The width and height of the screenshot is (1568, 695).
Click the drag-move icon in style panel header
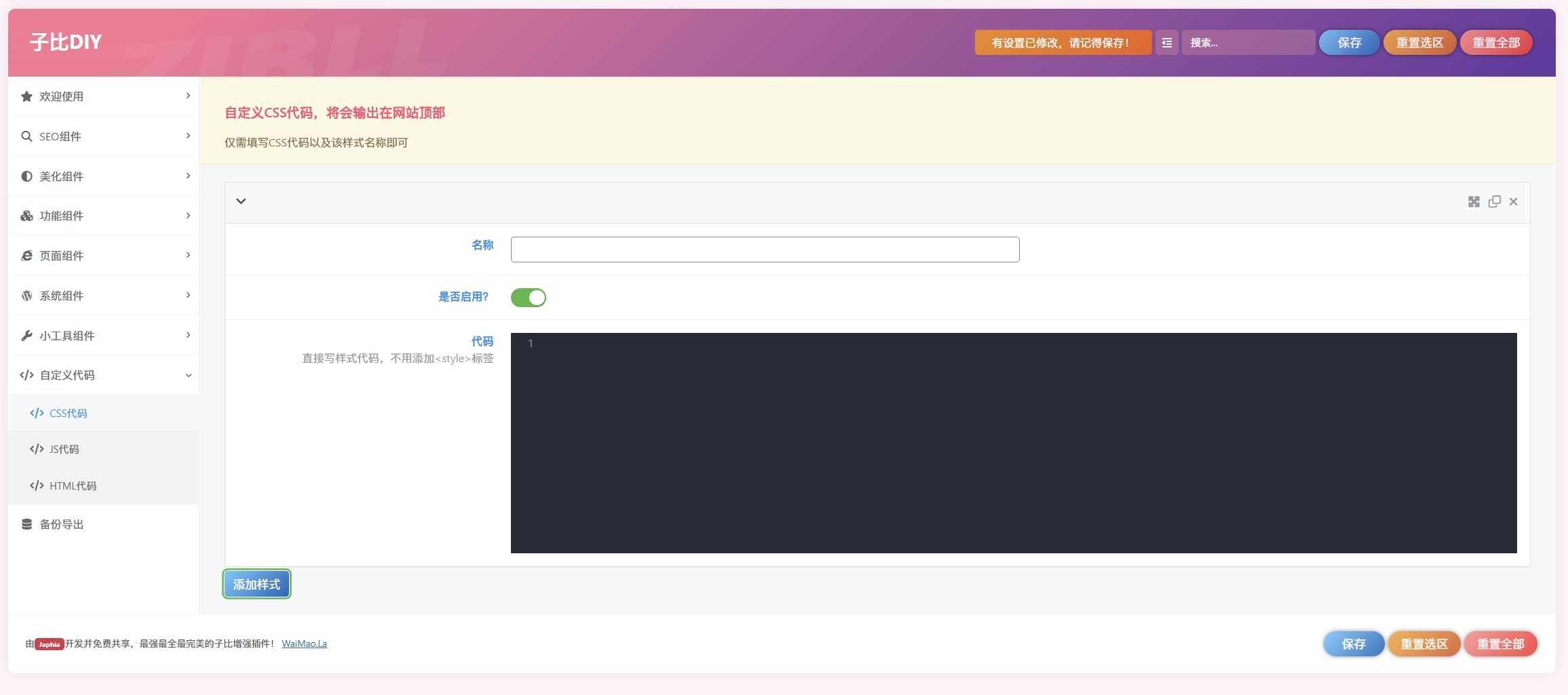tap(1474, 202)
